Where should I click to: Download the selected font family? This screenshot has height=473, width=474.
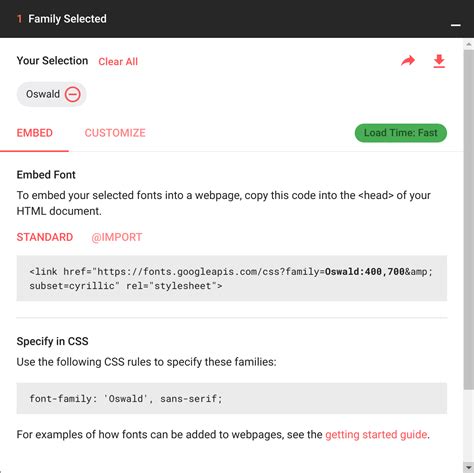[x=439, y=61]
